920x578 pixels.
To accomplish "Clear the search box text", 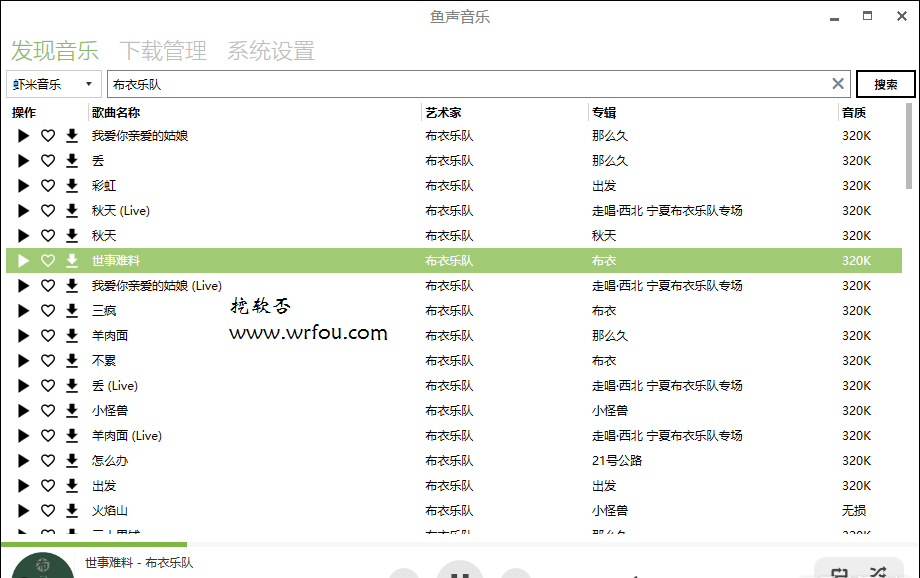I will (x=838, y=84).
